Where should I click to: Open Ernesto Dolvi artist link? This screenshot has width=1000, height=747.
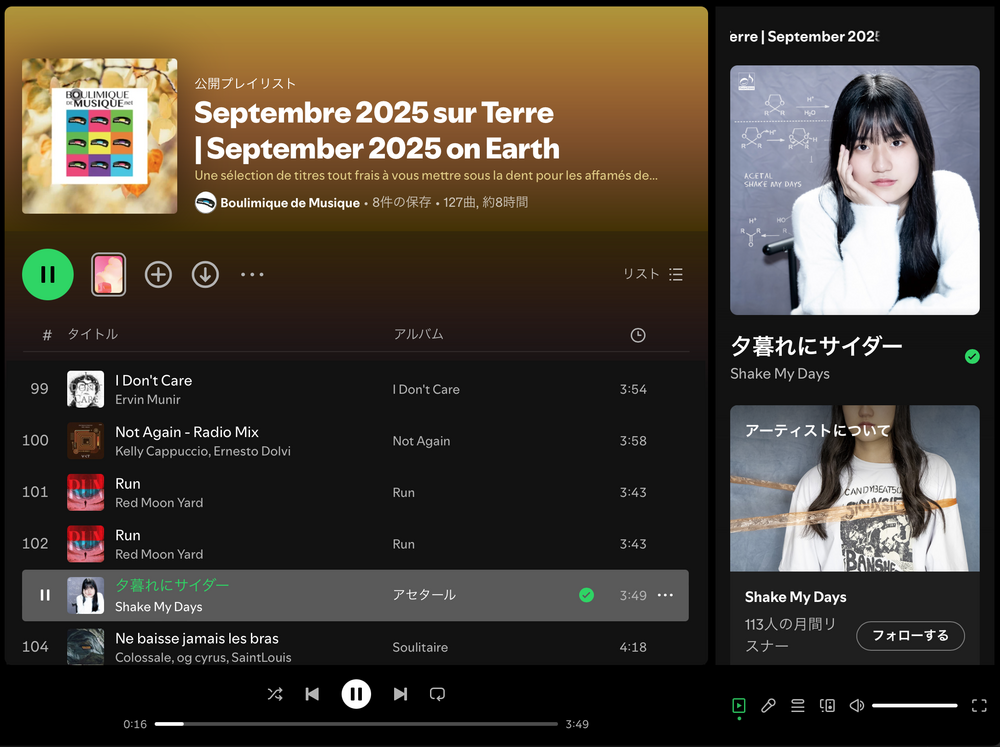coord(253,451)
